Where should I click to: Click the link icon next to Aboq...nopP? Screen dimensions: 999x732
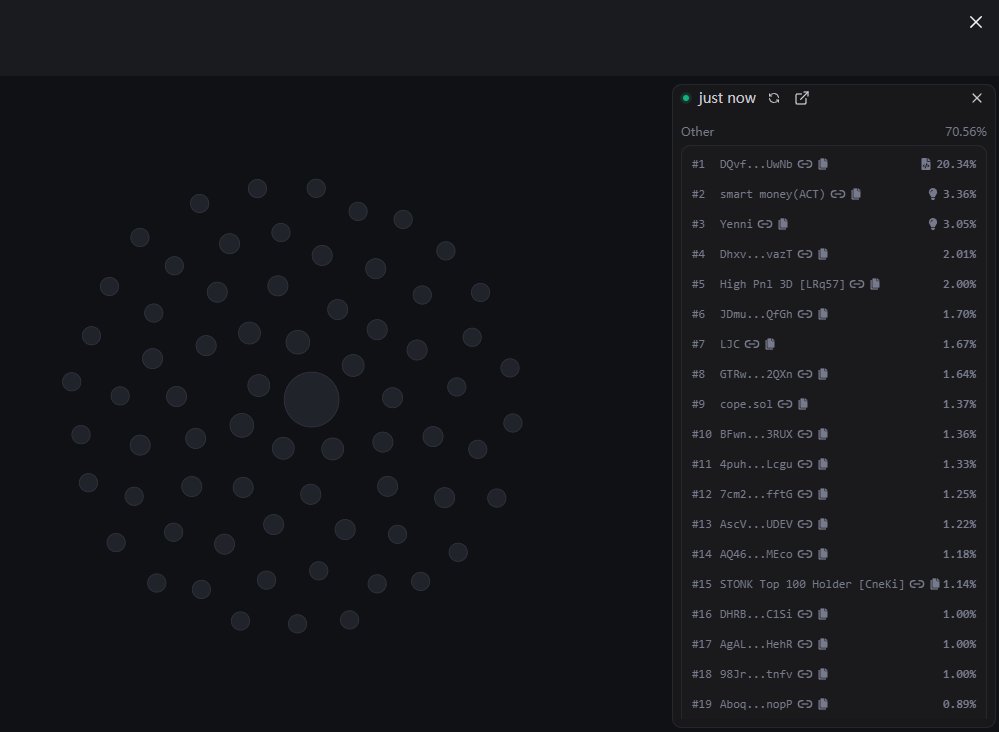coord(805,704)
